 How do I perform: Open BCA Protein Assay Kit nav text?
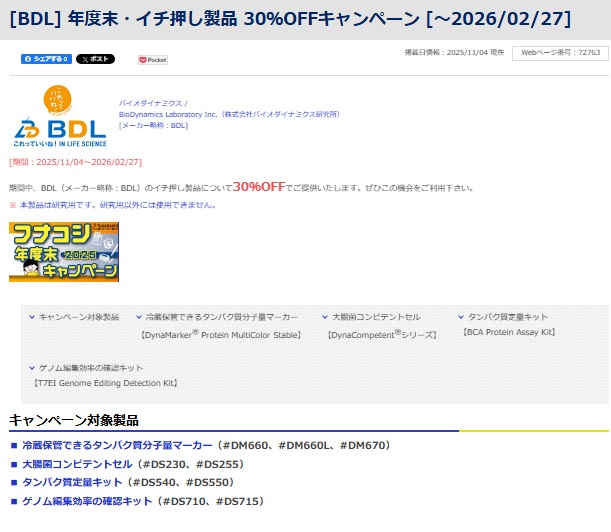pos(509,331)
